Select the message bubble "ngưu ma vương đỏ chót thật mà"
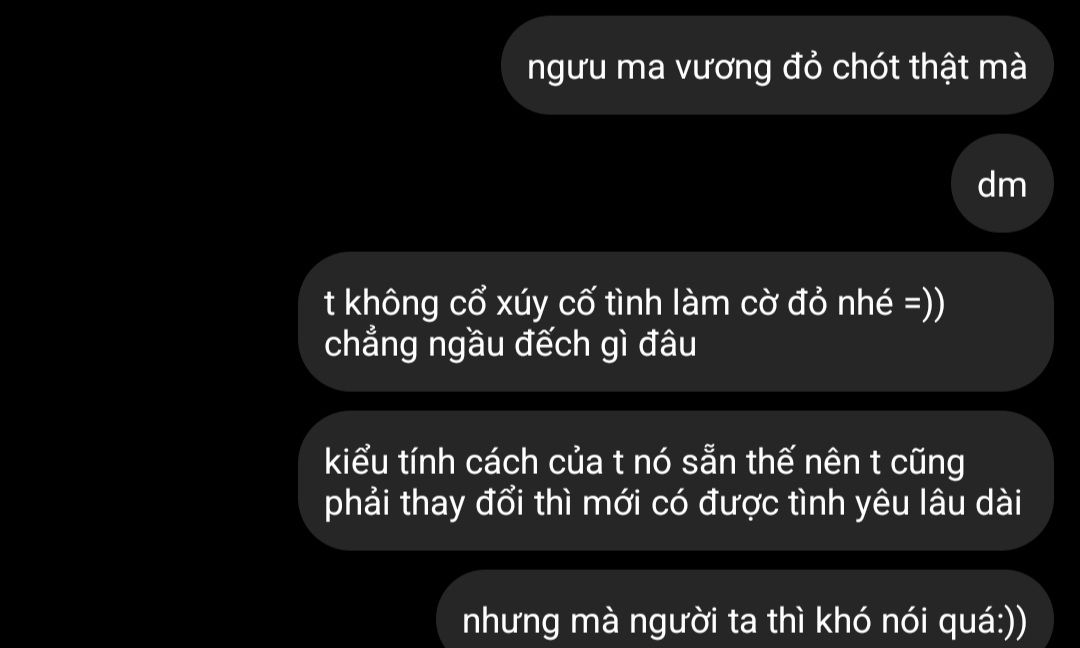 pyautogui.click(x=777, y=65)
